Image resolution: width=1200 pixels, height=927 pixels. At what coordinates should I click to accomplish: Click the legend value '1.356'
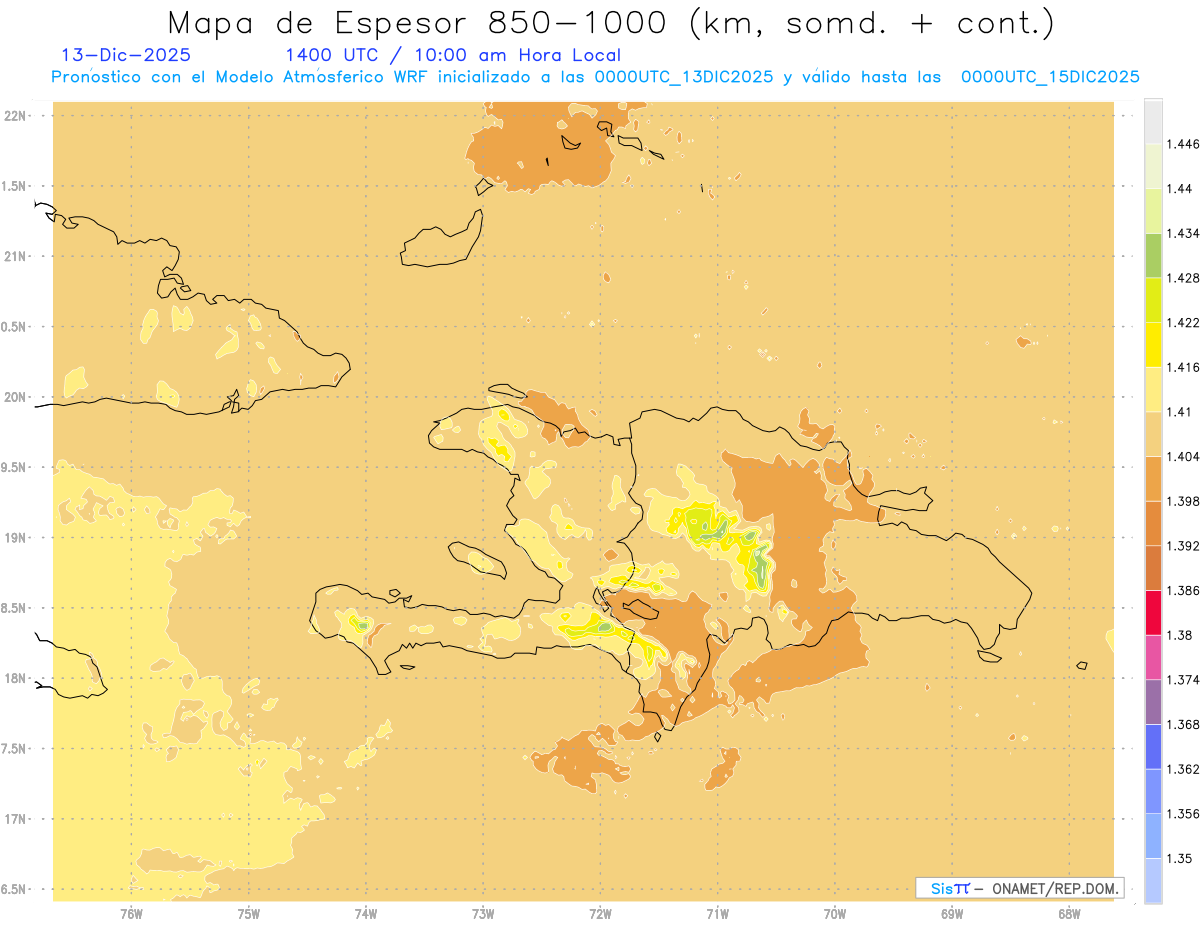click(x=1183, y=814)
